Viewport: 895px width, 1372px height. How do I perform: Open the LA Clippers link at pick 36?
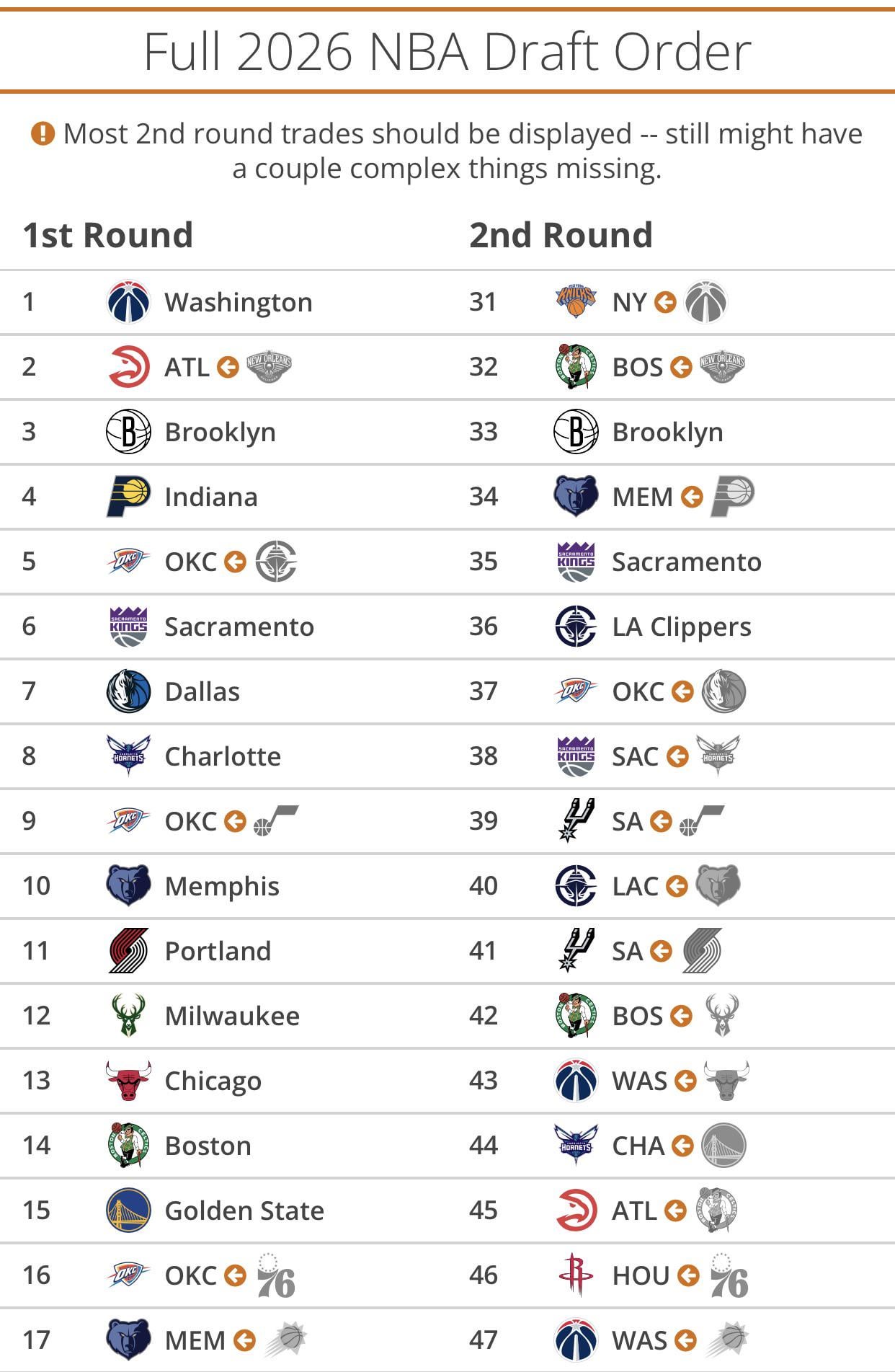681,627
